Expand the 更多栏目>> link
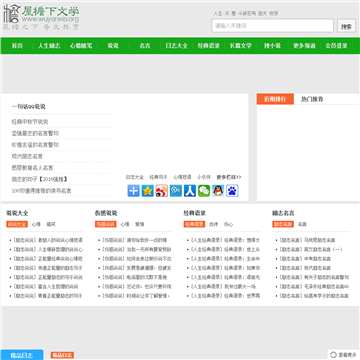The width and height of the screenshot is (360, 360). pyautogui.click(x=229, y=177)
